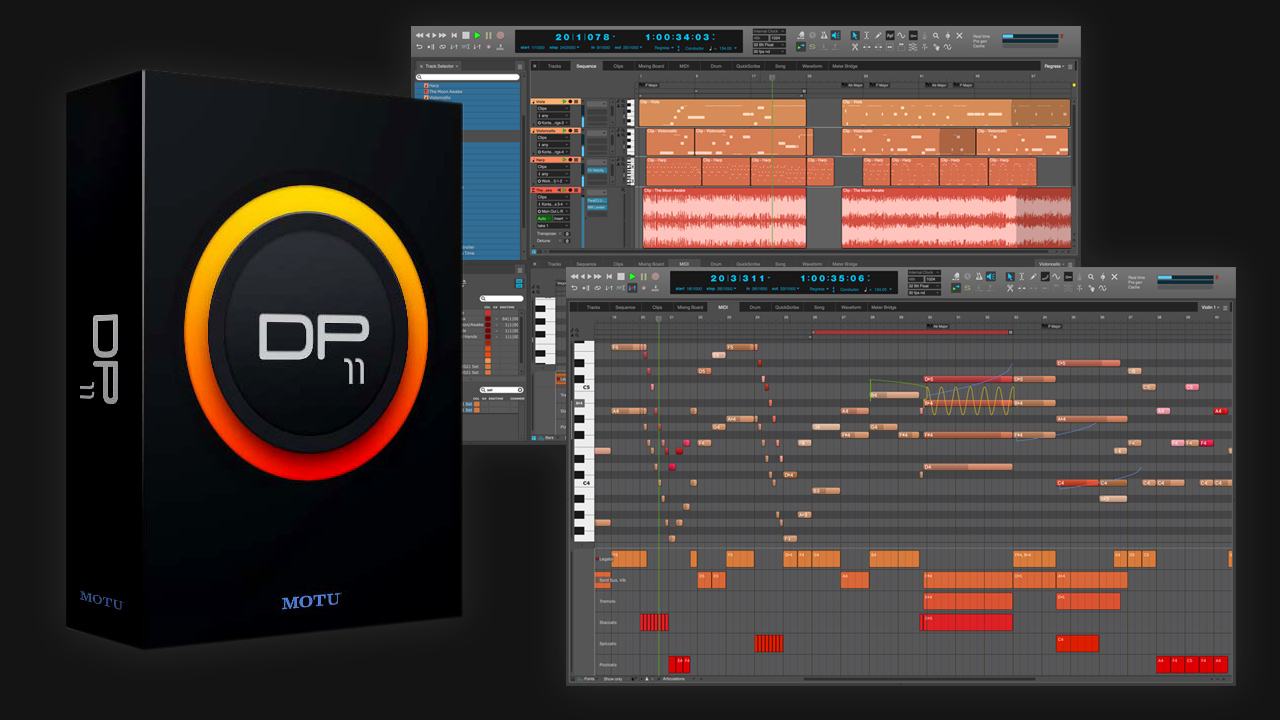This screenshot has width=1280, height=720.
Task: Switch to the Mixing Board tab in top window
Action: pos(651,66)
